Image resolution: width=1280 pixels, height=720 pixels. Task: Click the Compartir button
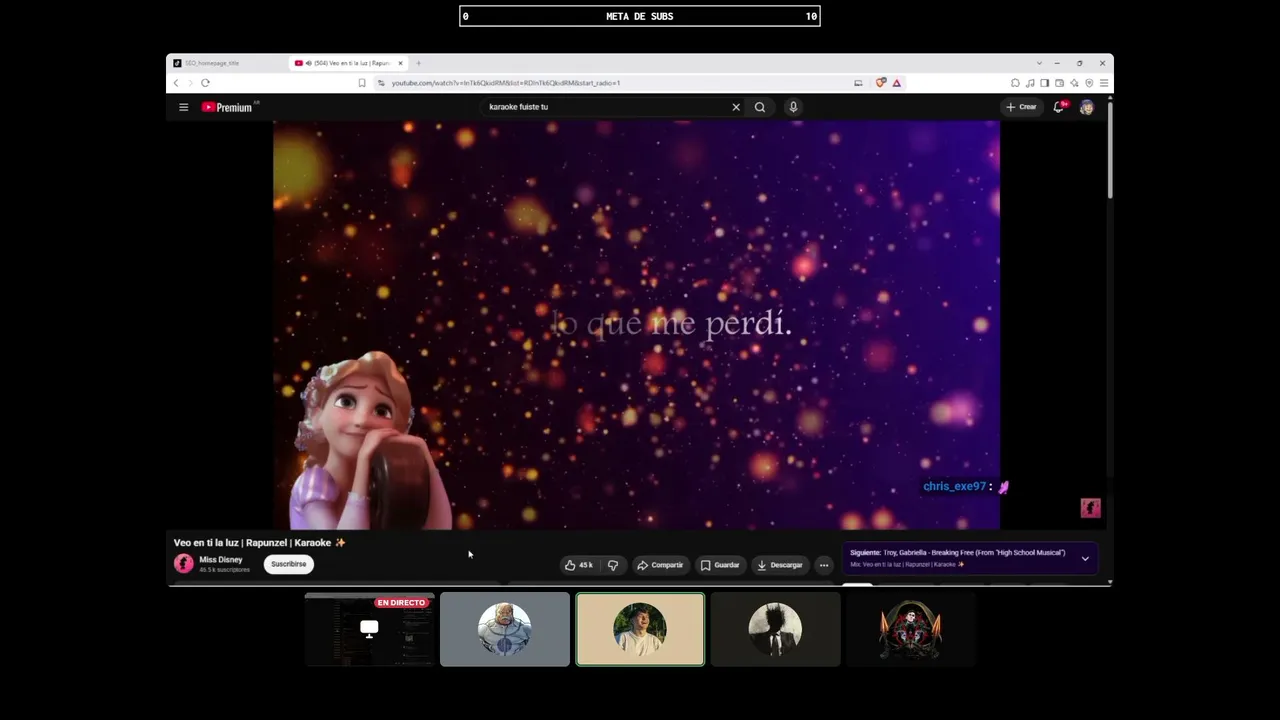tap(660, 565)
